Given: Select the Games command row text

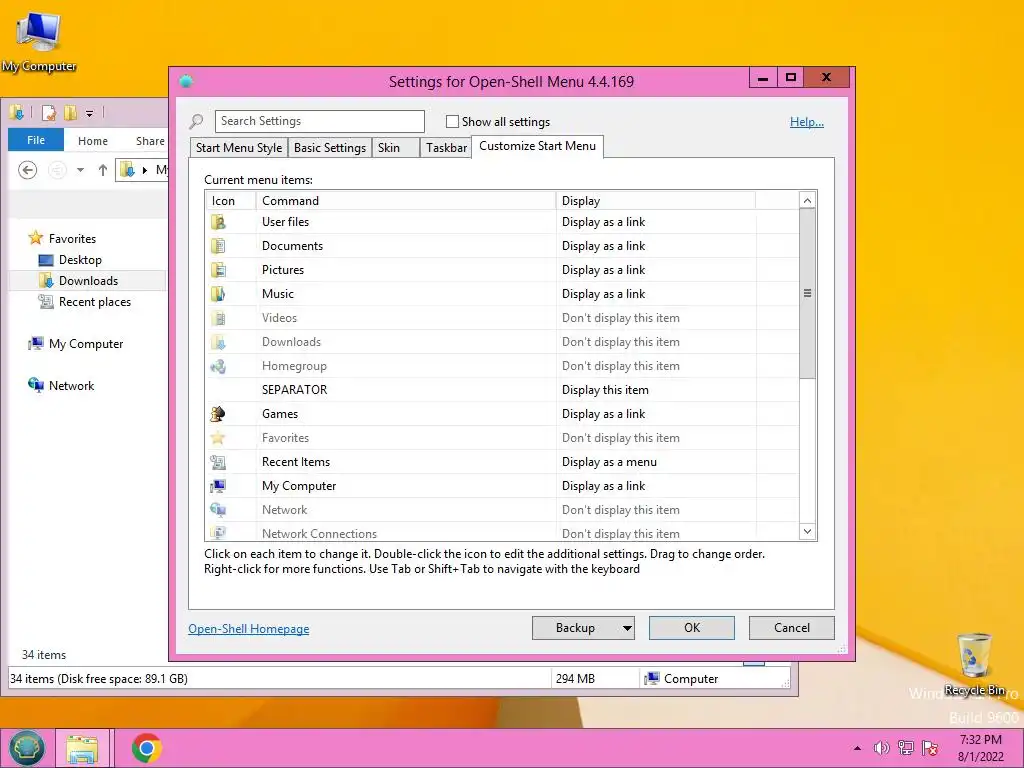Looking at the screenshot, I should [280, 414].
